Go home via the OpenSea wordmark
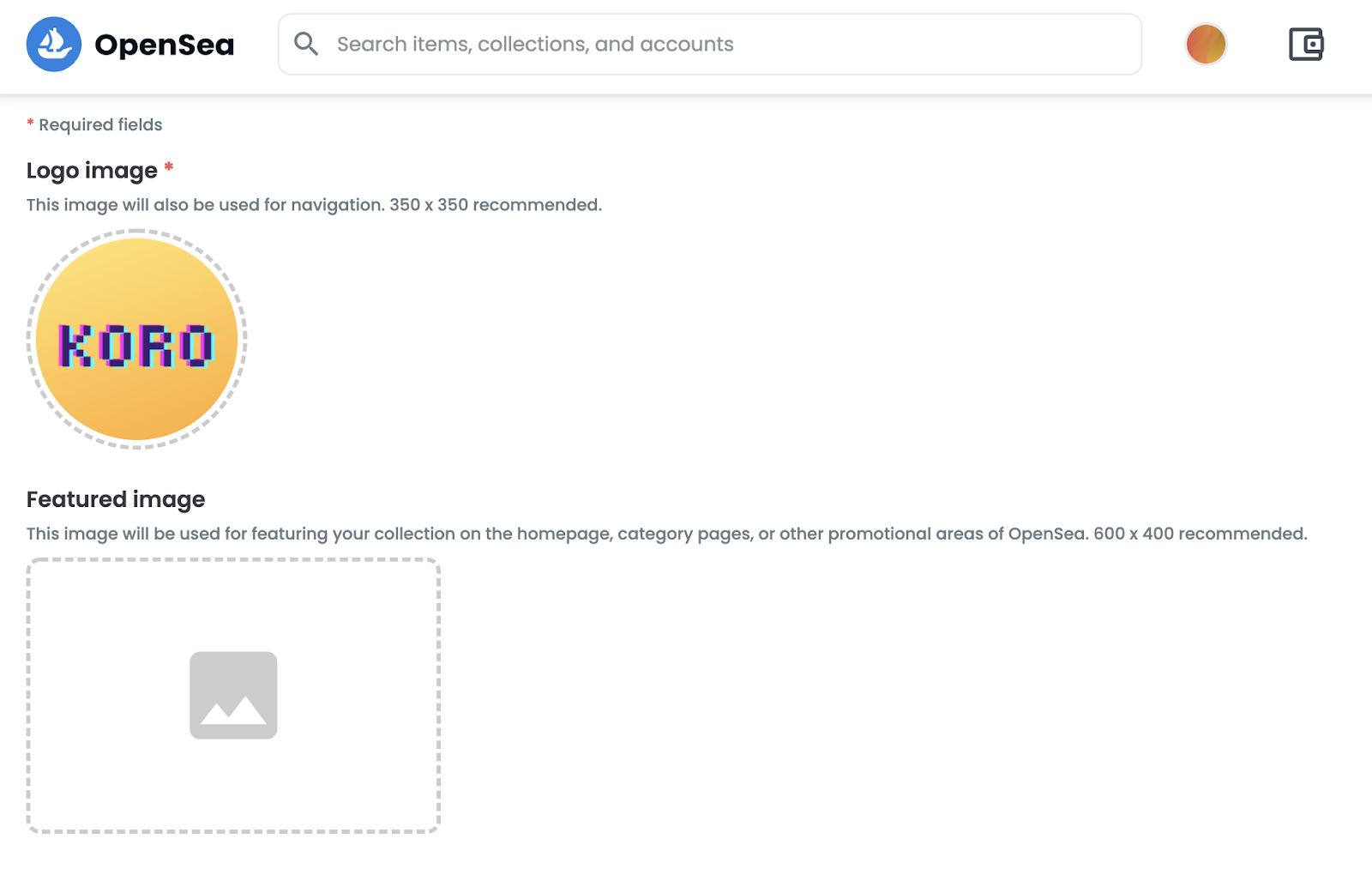1372x869 pixels. coord(165,45)
